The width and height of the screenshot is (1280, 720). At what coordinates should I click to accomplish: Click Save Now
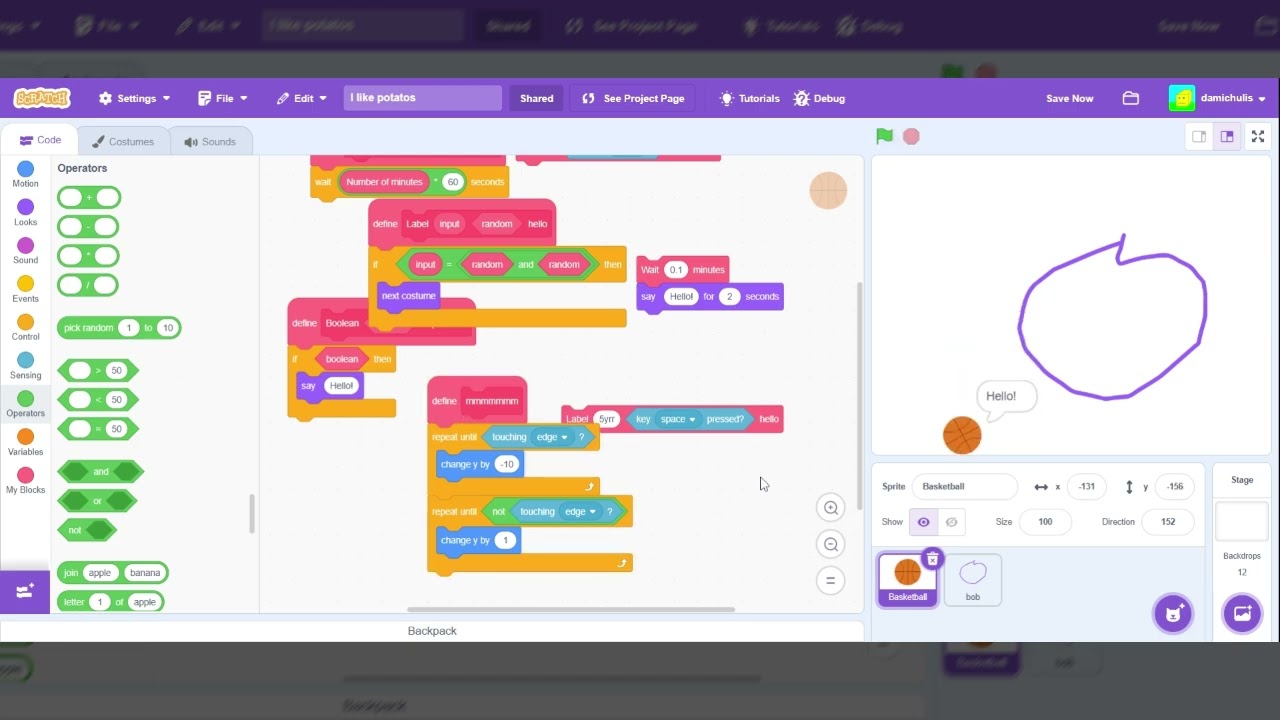click(1069, 98)
